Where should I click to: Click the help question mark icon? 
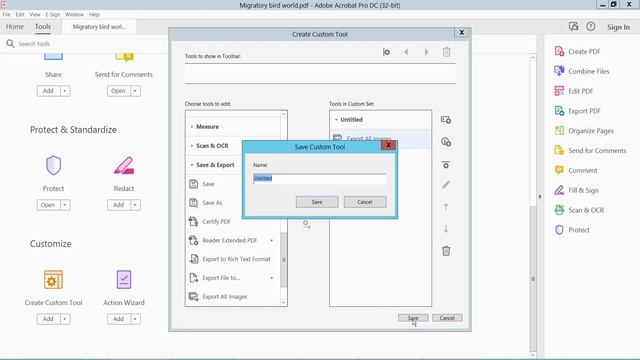tap(590, 27)
